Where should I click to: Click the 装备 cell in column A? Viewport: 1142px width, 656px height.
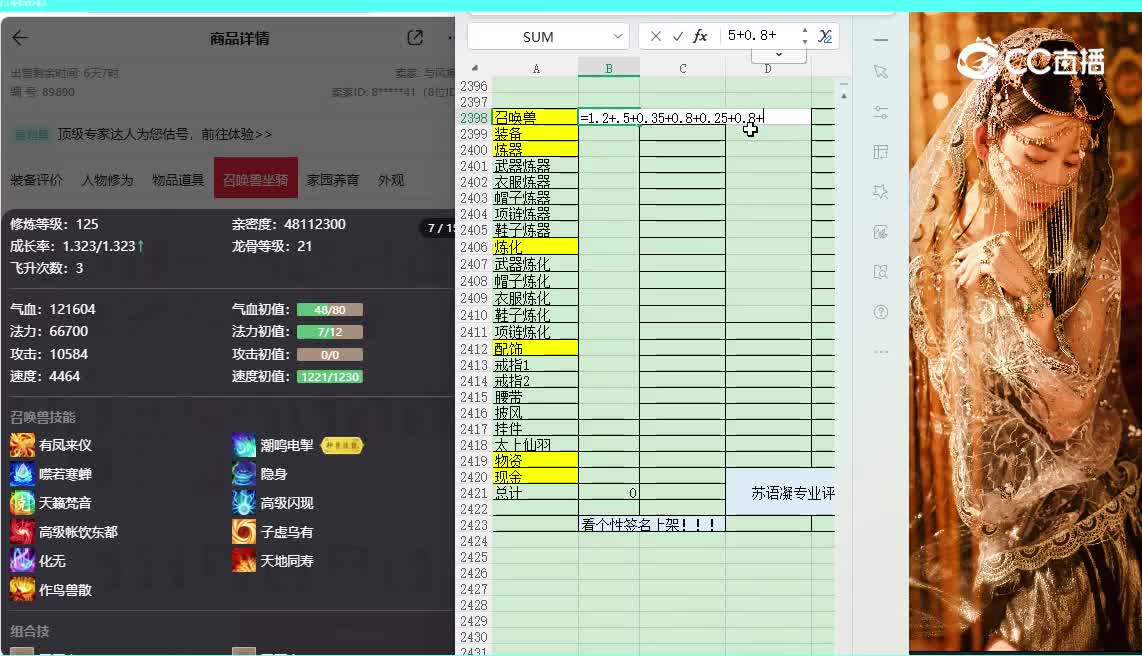[535, 134]
